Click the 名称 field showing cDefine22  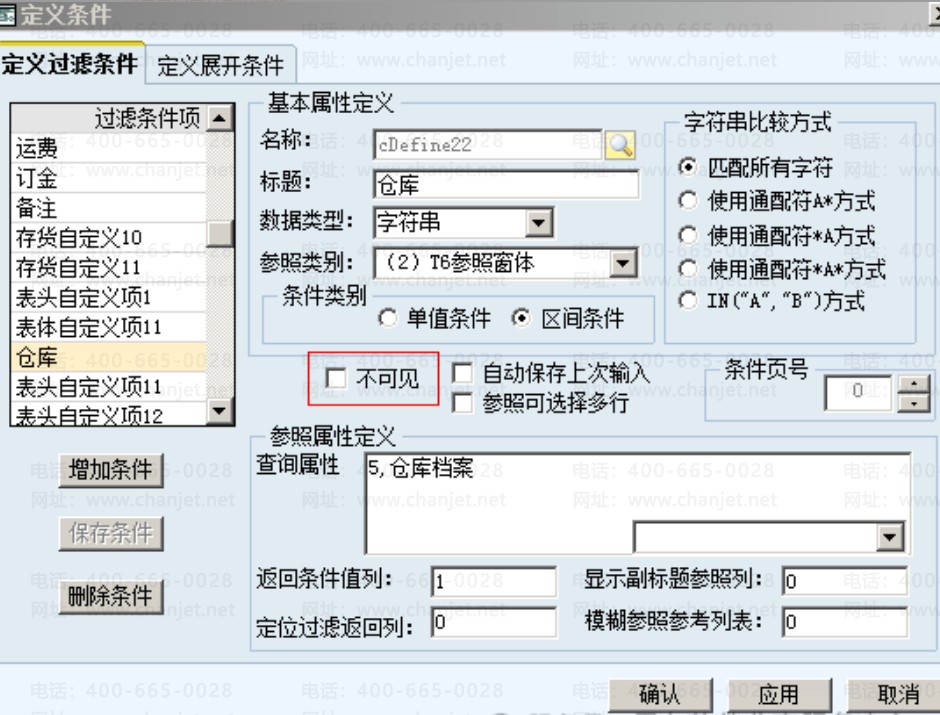tap(487, 144)
